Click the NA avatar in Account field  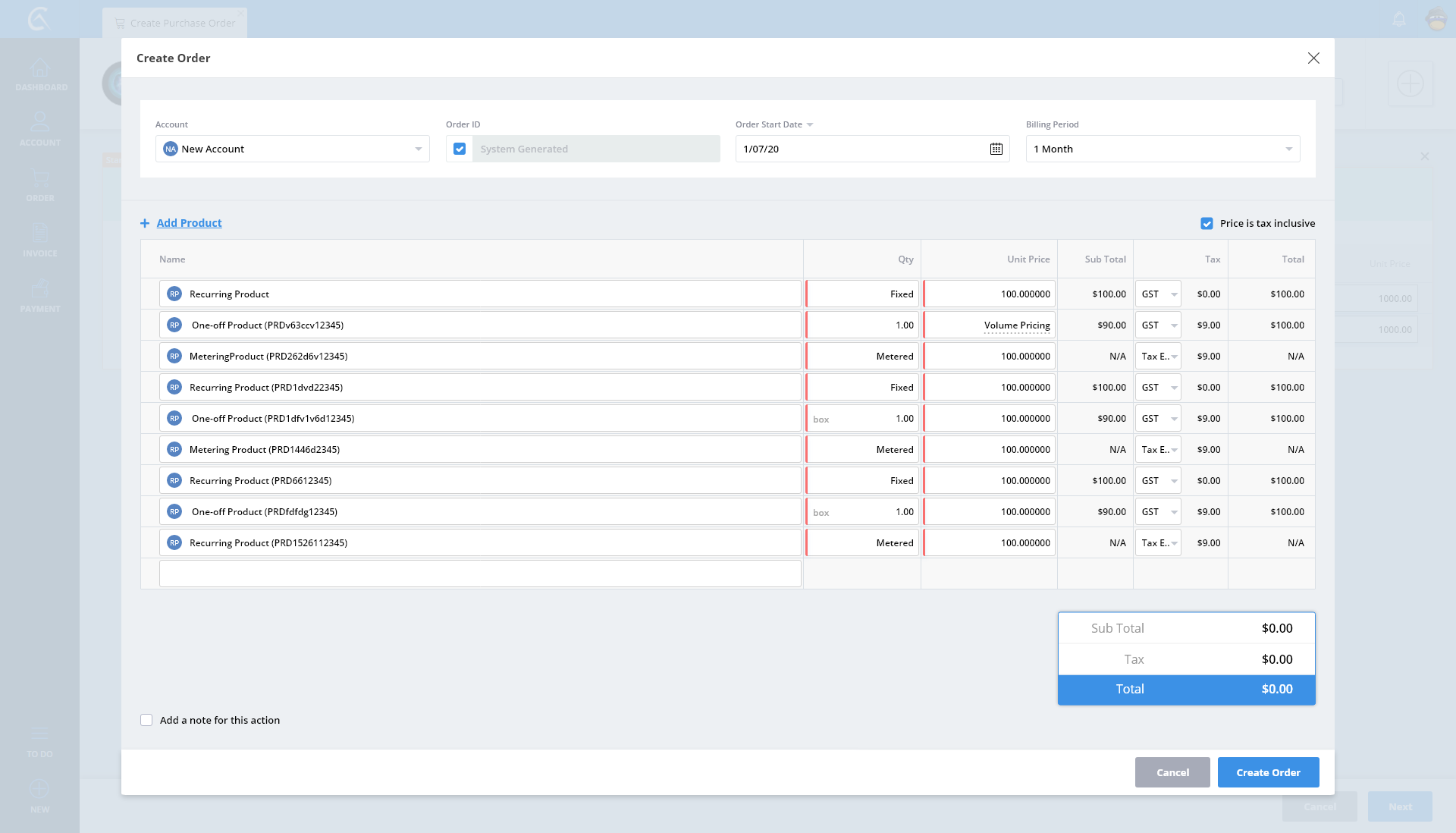tap(171, 149)
